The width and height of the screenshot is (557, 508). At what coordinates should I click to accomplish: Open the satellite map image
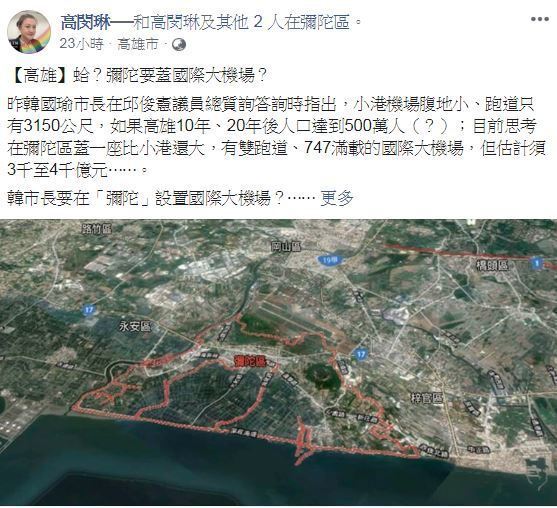click(278, 362)
